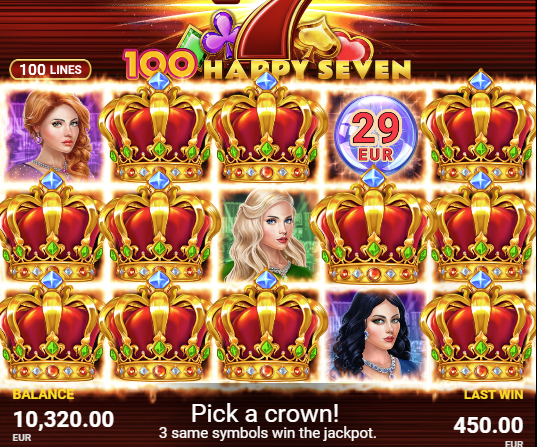Pick the crown in bottom row, third reel

pos(266,327)
